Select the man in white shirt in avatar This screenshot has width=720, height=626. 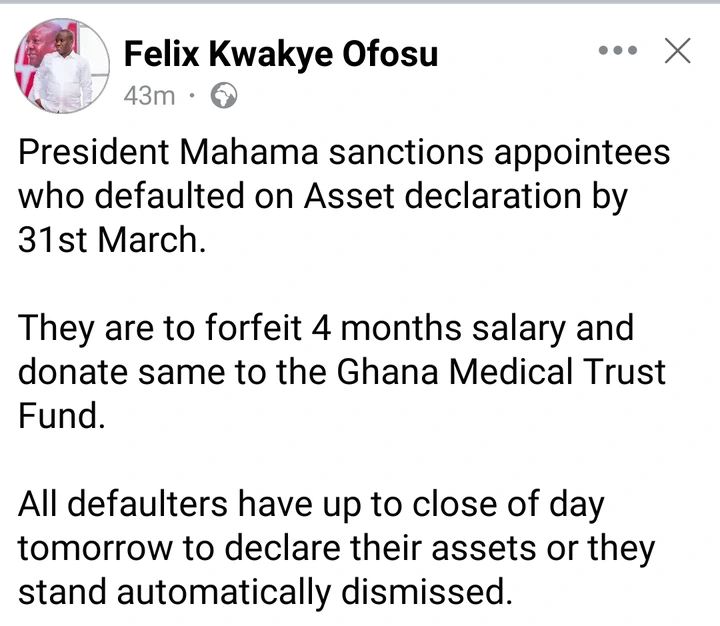[x=64, y=71]
